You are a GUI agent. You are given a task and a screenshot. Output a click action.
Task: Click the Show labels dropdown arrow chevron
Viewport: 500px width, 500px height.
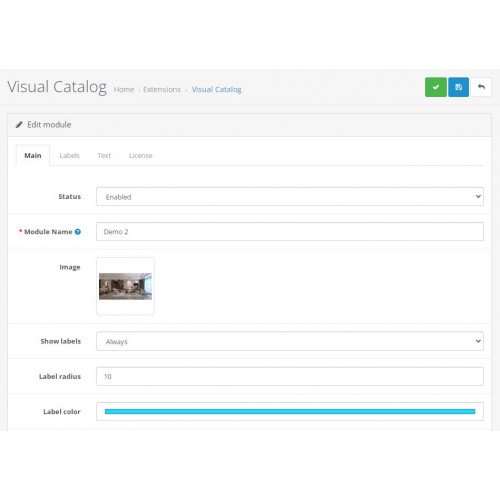click(478, 341)
